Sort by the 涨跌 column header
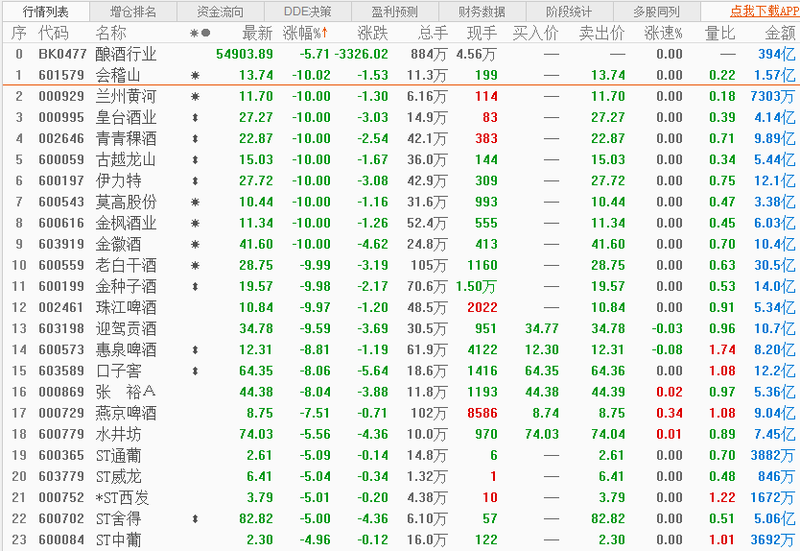 click(373, 33)
